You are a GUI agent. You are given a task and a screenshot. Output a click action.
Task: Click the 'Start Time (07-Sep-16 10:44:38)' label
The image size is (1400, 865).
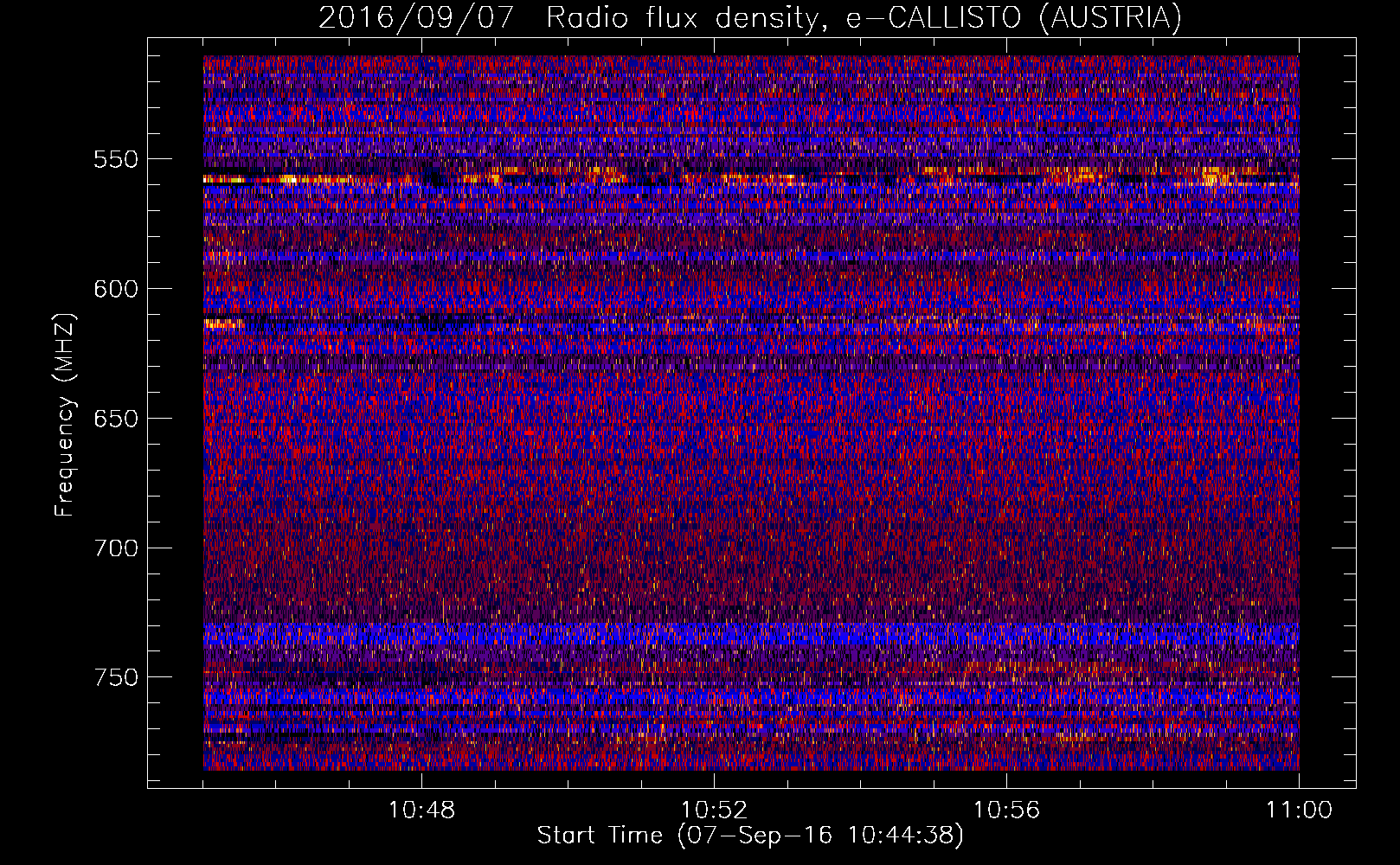click(x=750, y=836)
